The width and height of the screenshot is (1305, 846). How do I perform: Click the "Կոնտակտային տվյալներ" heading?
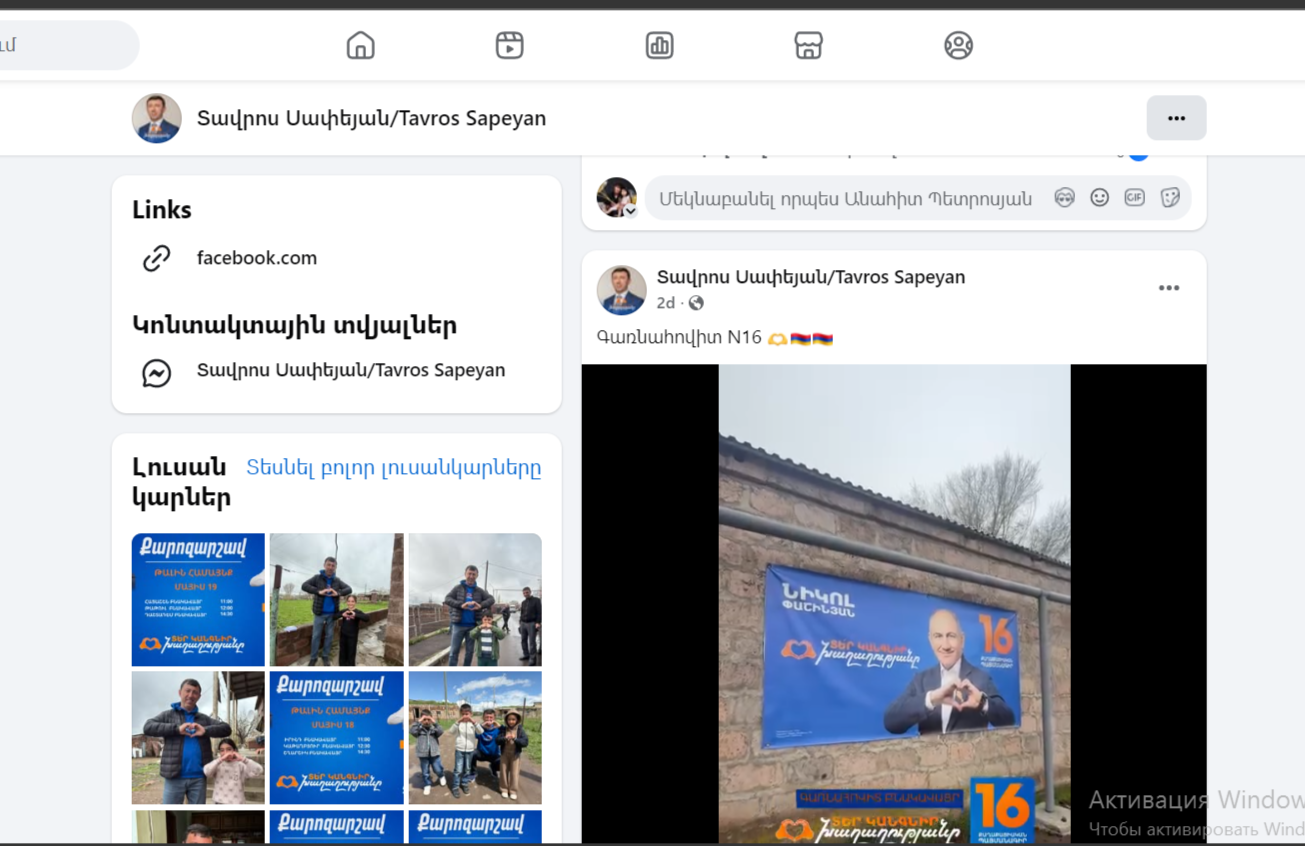pos(295,325)
